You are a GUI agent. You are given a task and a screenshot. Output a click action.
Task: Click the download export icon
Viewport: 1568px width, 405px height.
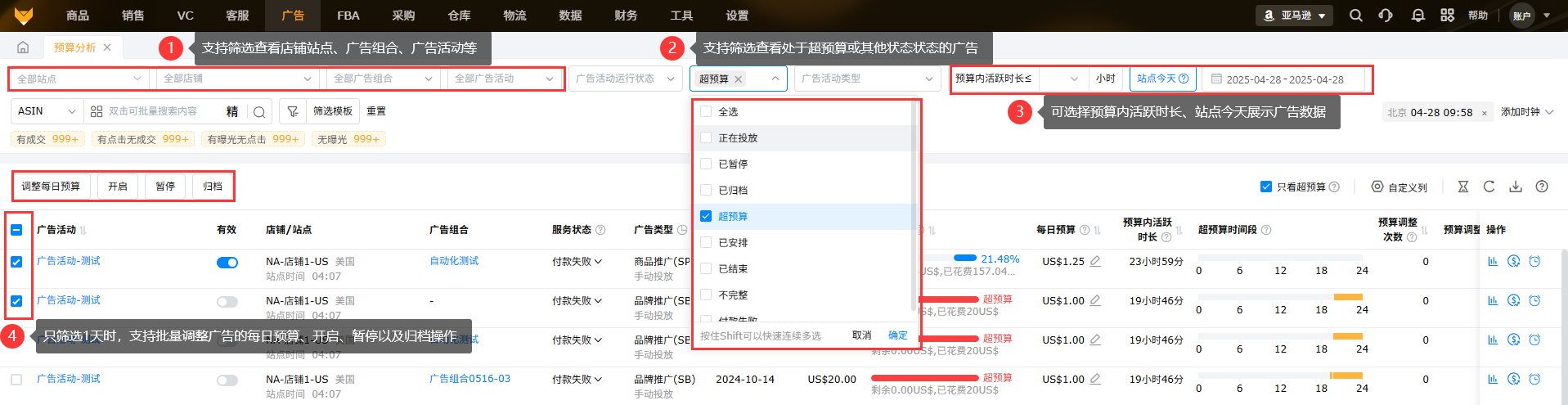pos(1516,187)
